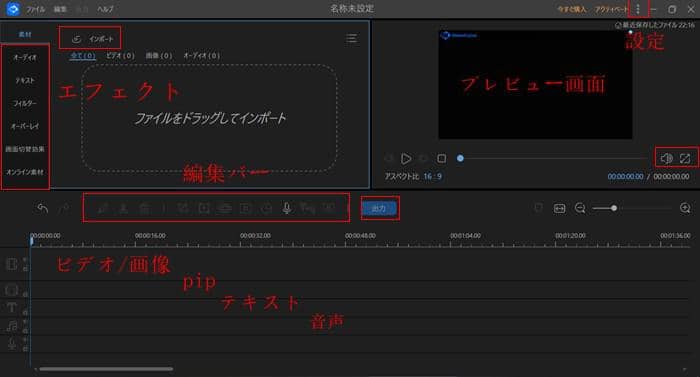
Task: Click the mosaic tool icon
Action: tap(225, 208)
